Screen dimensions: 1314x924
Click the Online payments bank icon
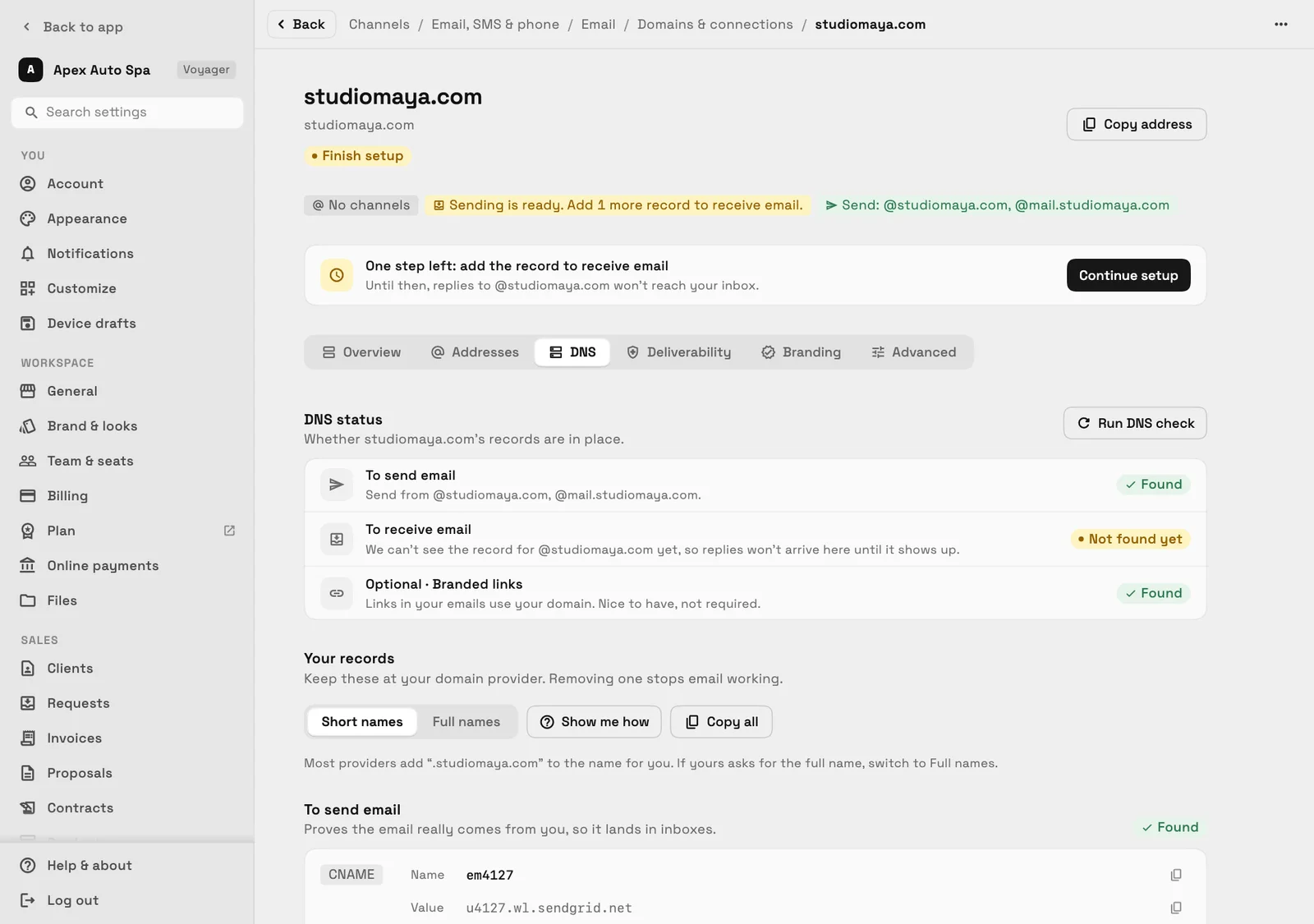tap(28, 566)
